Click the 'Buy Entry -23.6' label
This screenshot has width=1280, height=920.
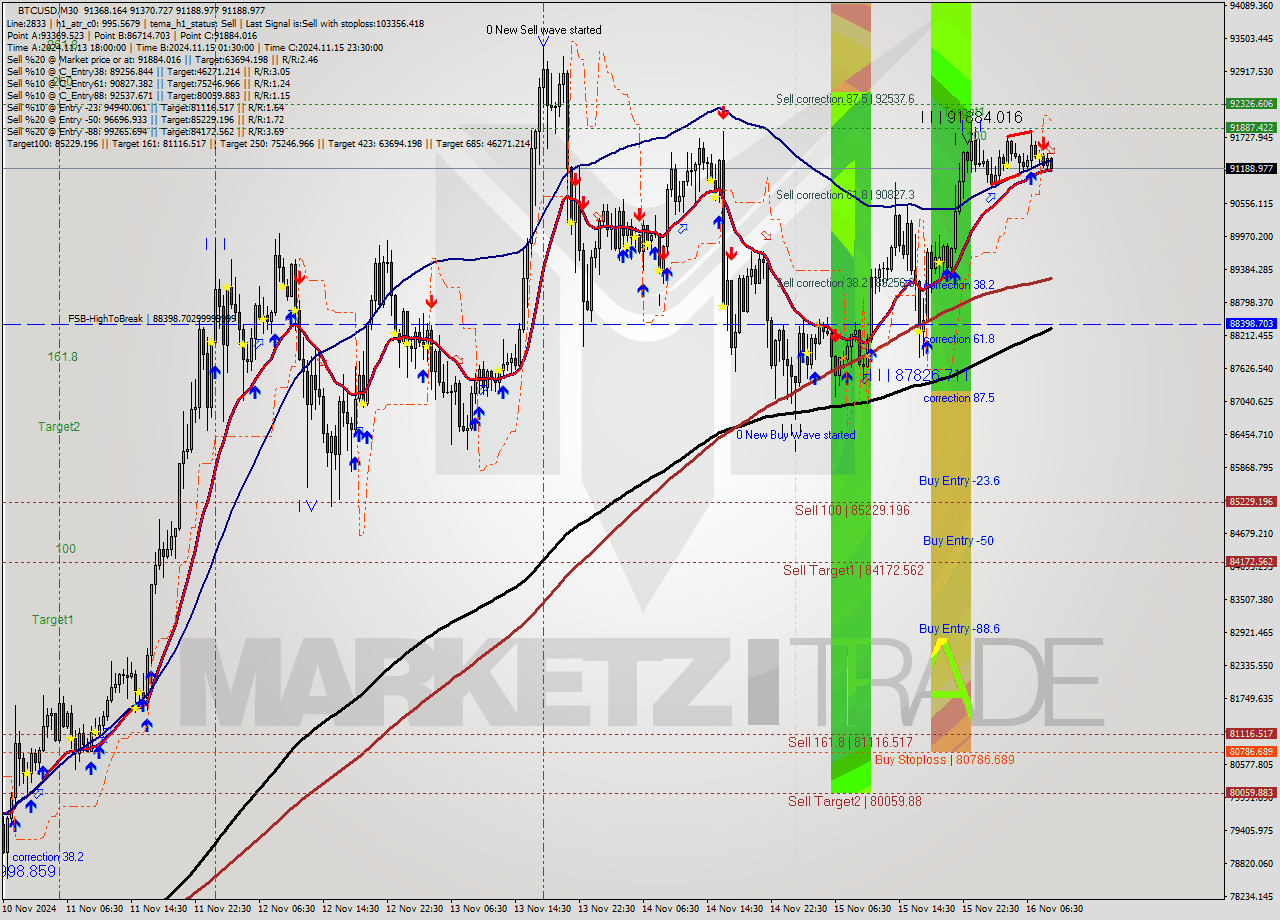click(959, 481)
